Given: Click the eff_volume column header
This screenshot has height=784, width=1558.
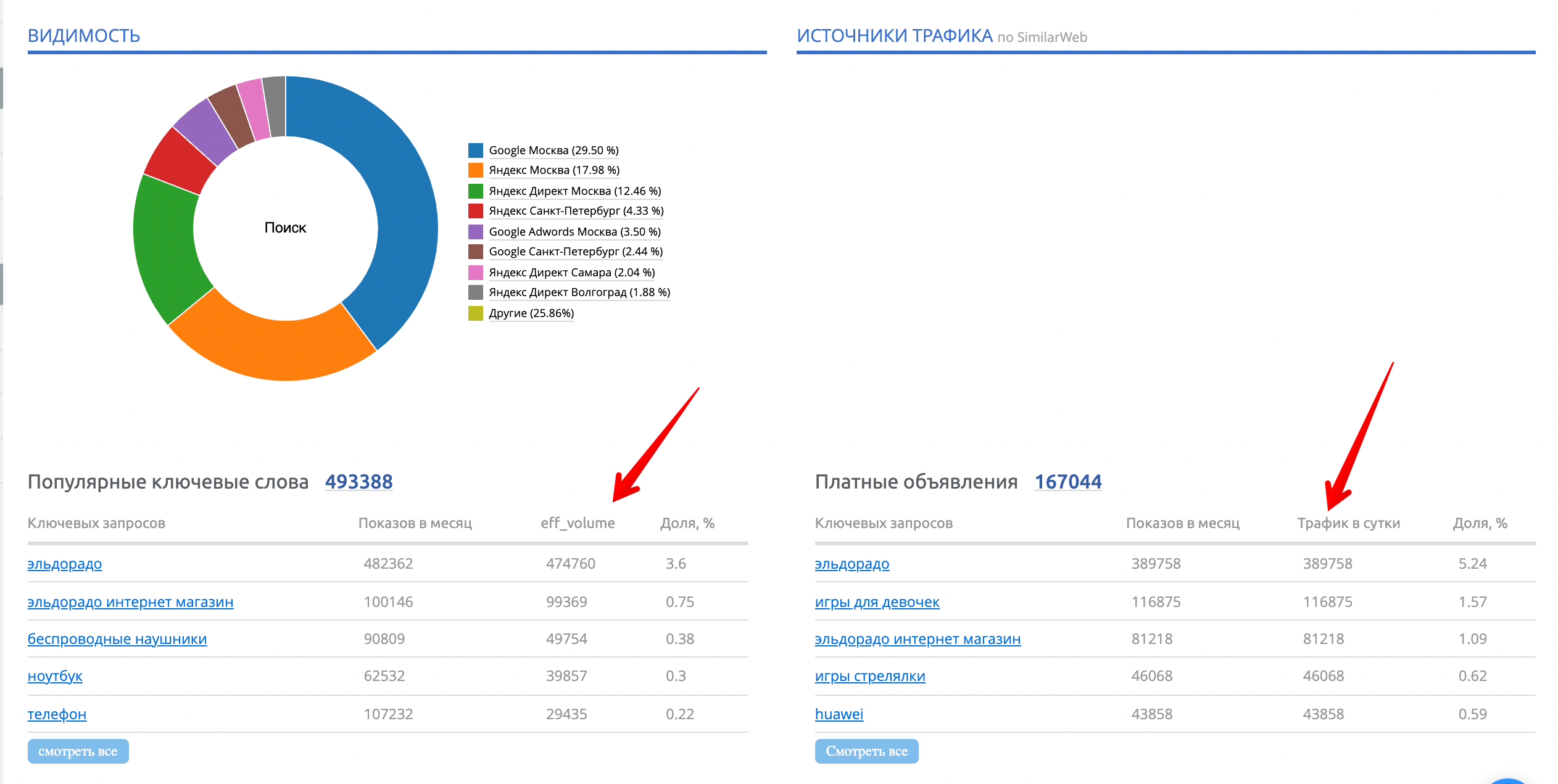Looking at the screenshot, I should (578, 523).
